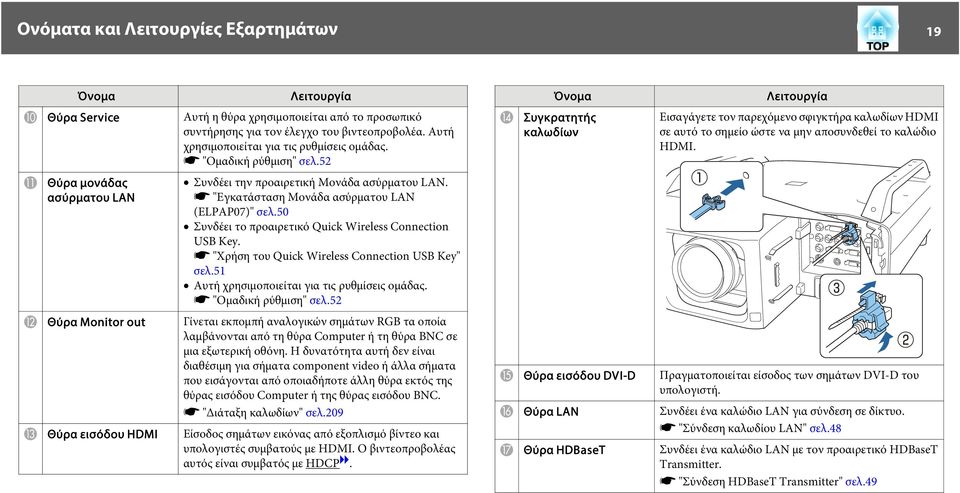
Task: Click the Monitor out description paragraph
Action: point(321,359)
